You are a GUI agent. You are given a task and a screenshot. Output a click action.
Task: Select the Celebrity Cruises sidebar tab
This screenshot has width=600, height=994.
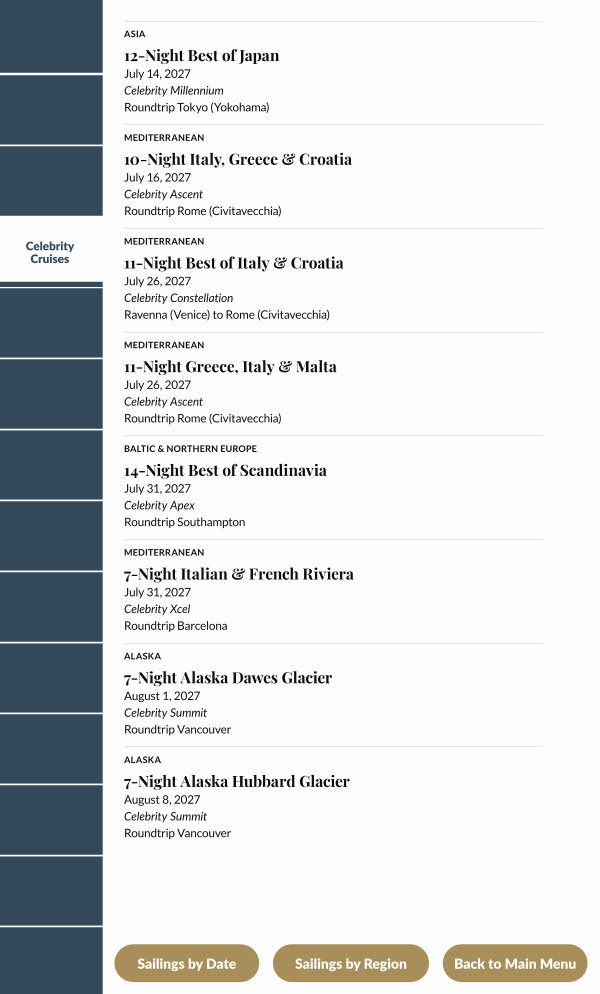[50, 252]
